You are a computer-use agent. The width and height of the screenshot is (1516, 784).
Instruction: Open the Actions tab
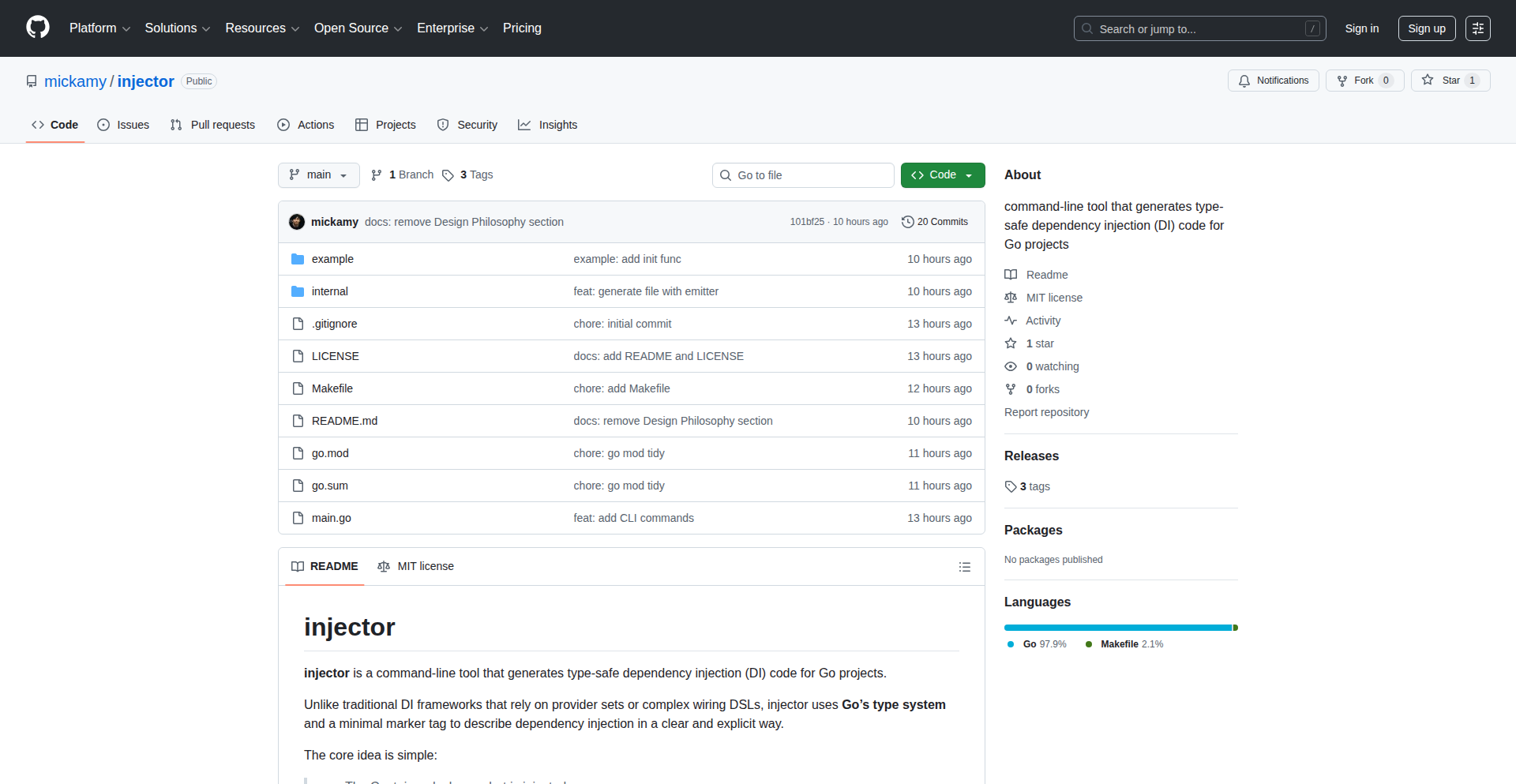point(306,125)
